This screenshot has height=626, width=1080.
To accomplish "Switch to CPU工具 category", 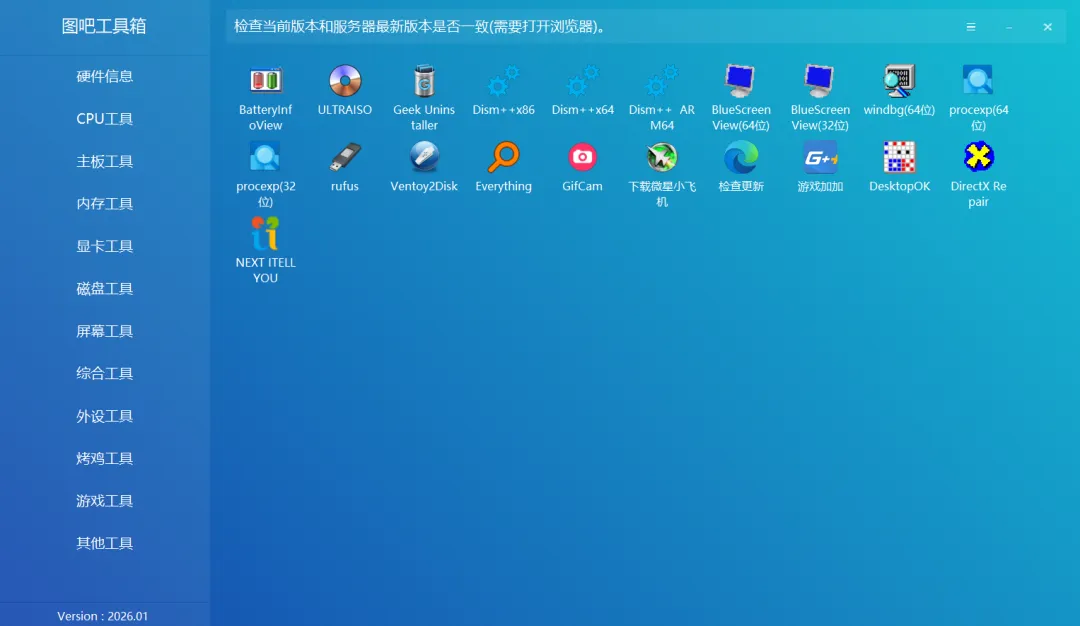I will (105, 118).
